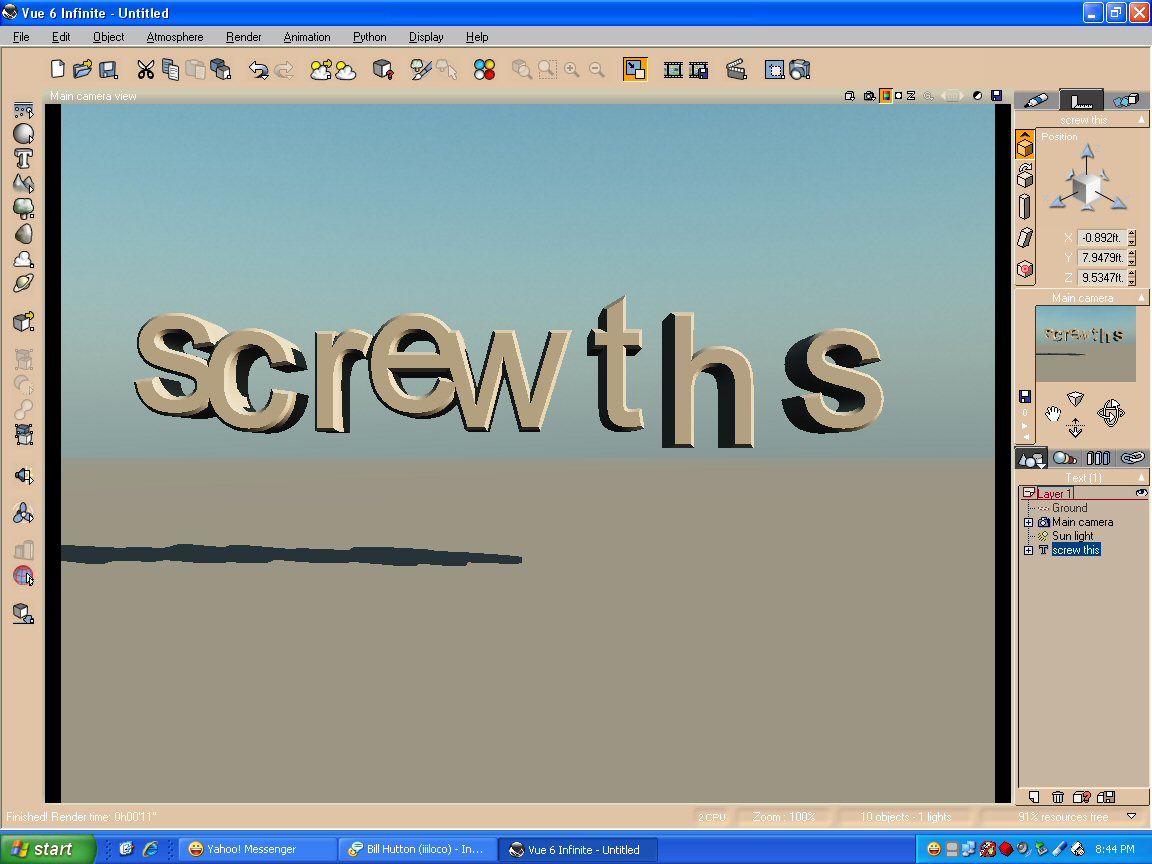Click the scissors Cut icon
Image resolution: width=1152 pixels, height=864 pixels.
(x=146, y=69)
